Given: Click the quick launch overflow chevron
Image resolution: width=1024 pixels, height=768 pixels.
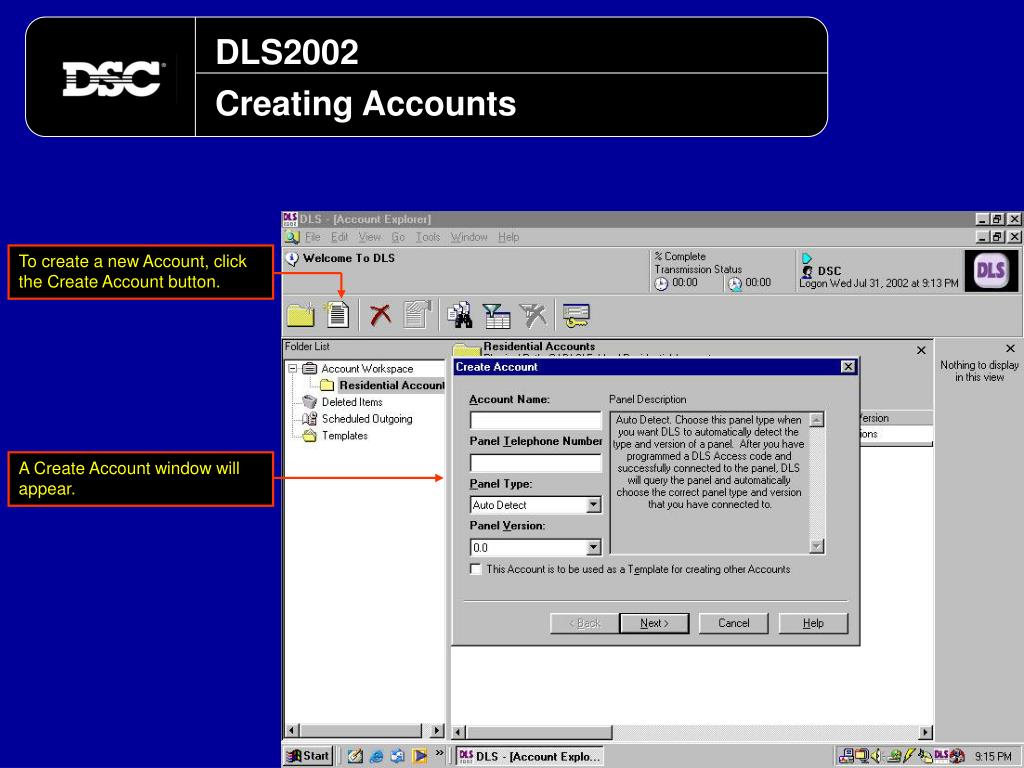Looking at the screenshot, I should (440, 753).
